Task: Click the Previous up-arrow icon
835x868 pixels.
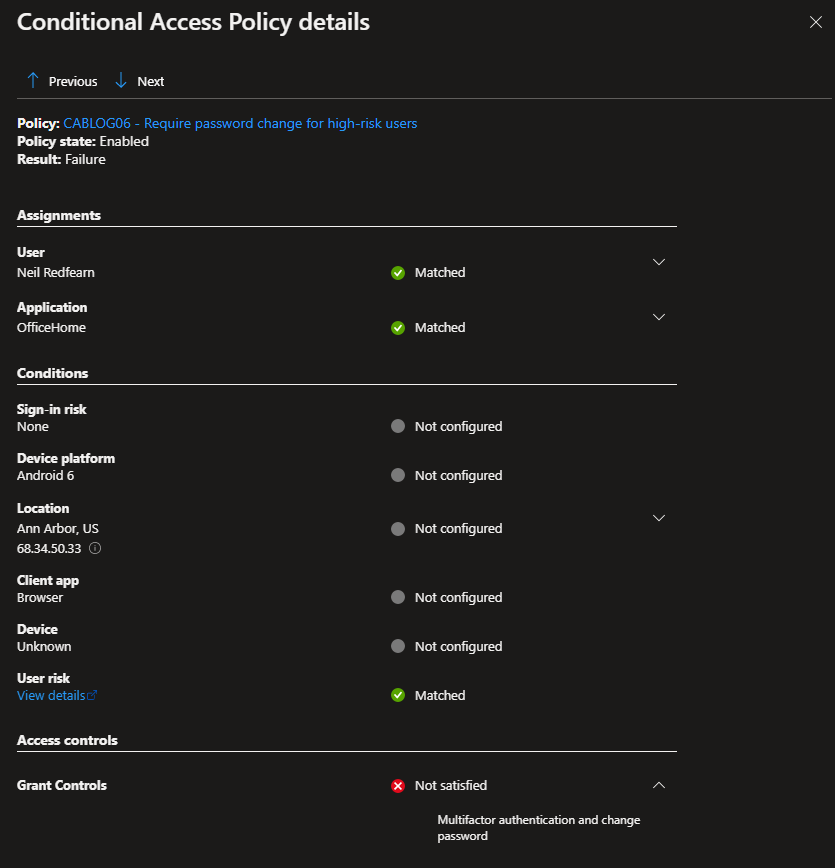Action: coord(33,81)
